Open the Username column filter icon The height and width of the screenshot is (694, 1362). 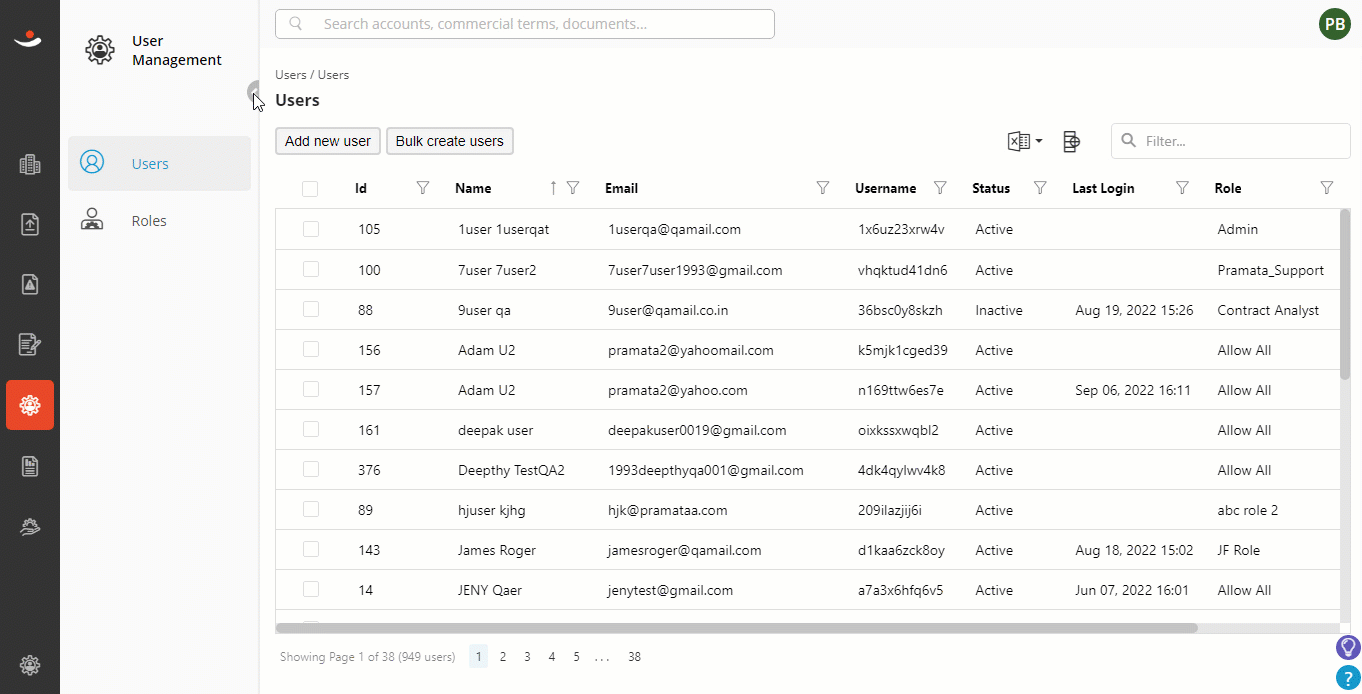click(940, 188)
